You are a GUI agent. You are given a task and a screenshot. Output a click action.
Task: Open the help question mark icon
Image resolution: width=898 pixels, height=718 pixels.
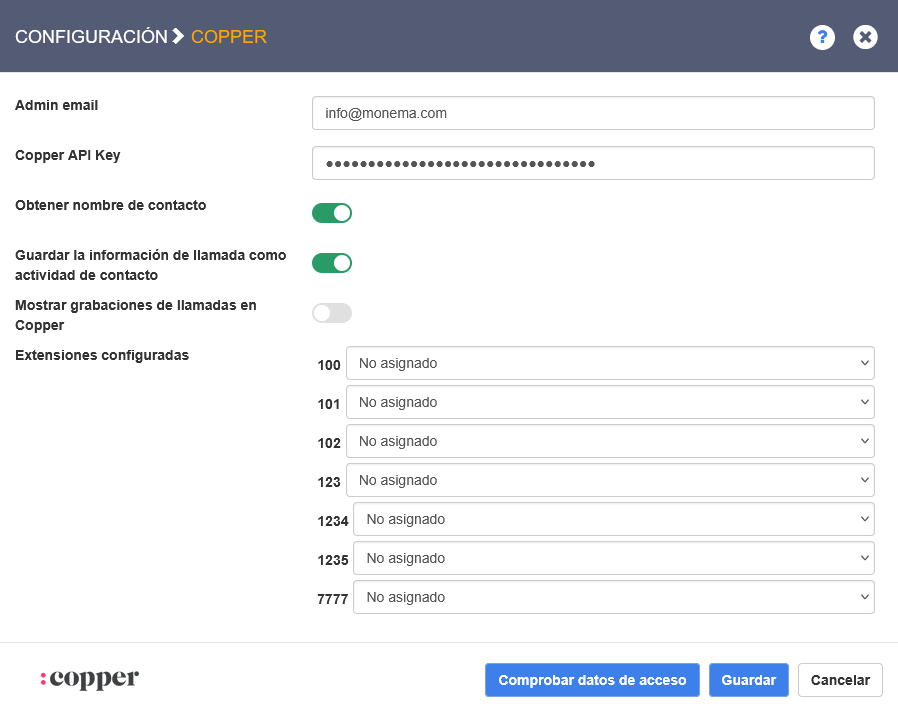[822, 37]
